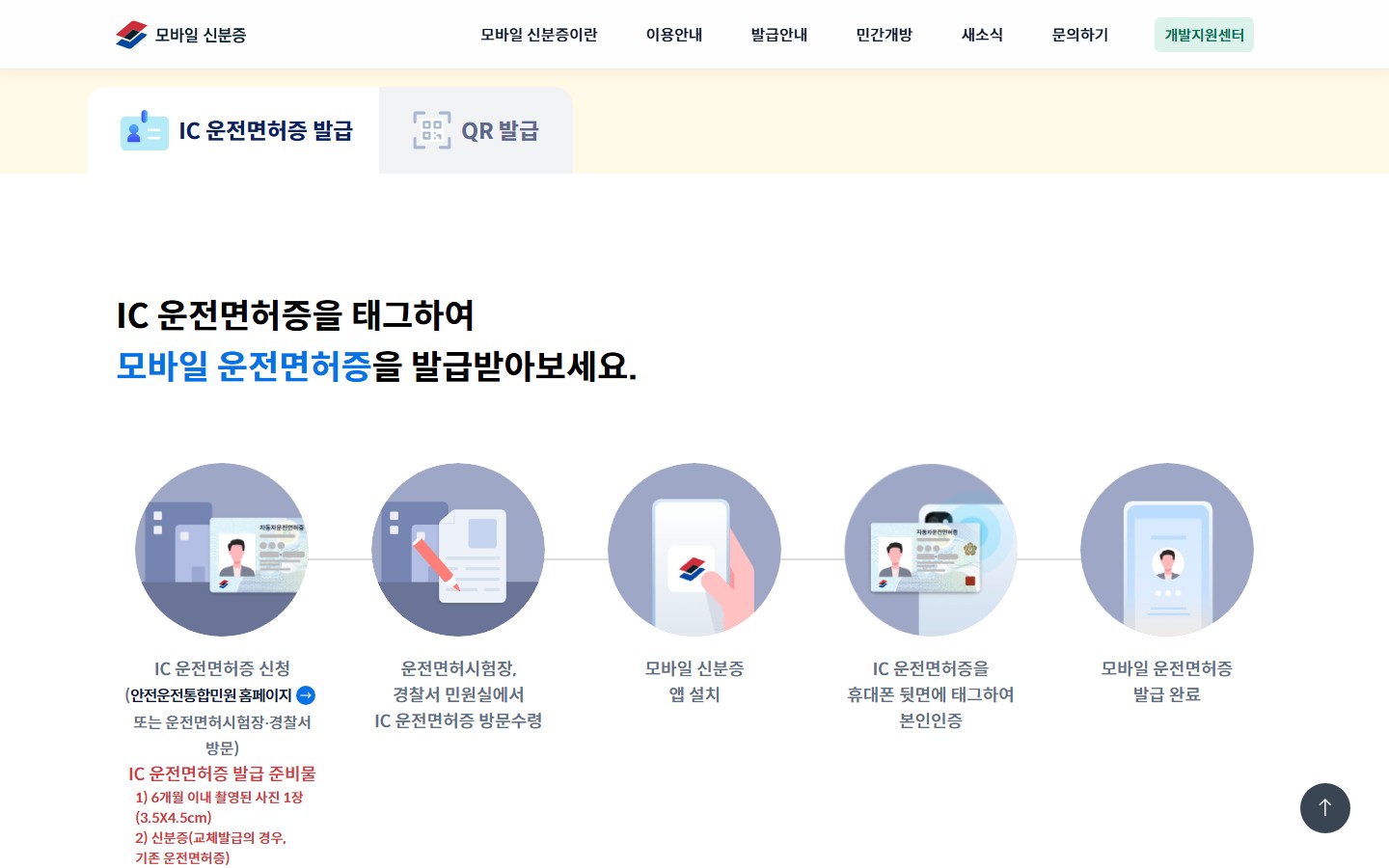Screen dimensions: 1389x868
Task: Switch to the QR 발급 tab
Action: (477, 130)
